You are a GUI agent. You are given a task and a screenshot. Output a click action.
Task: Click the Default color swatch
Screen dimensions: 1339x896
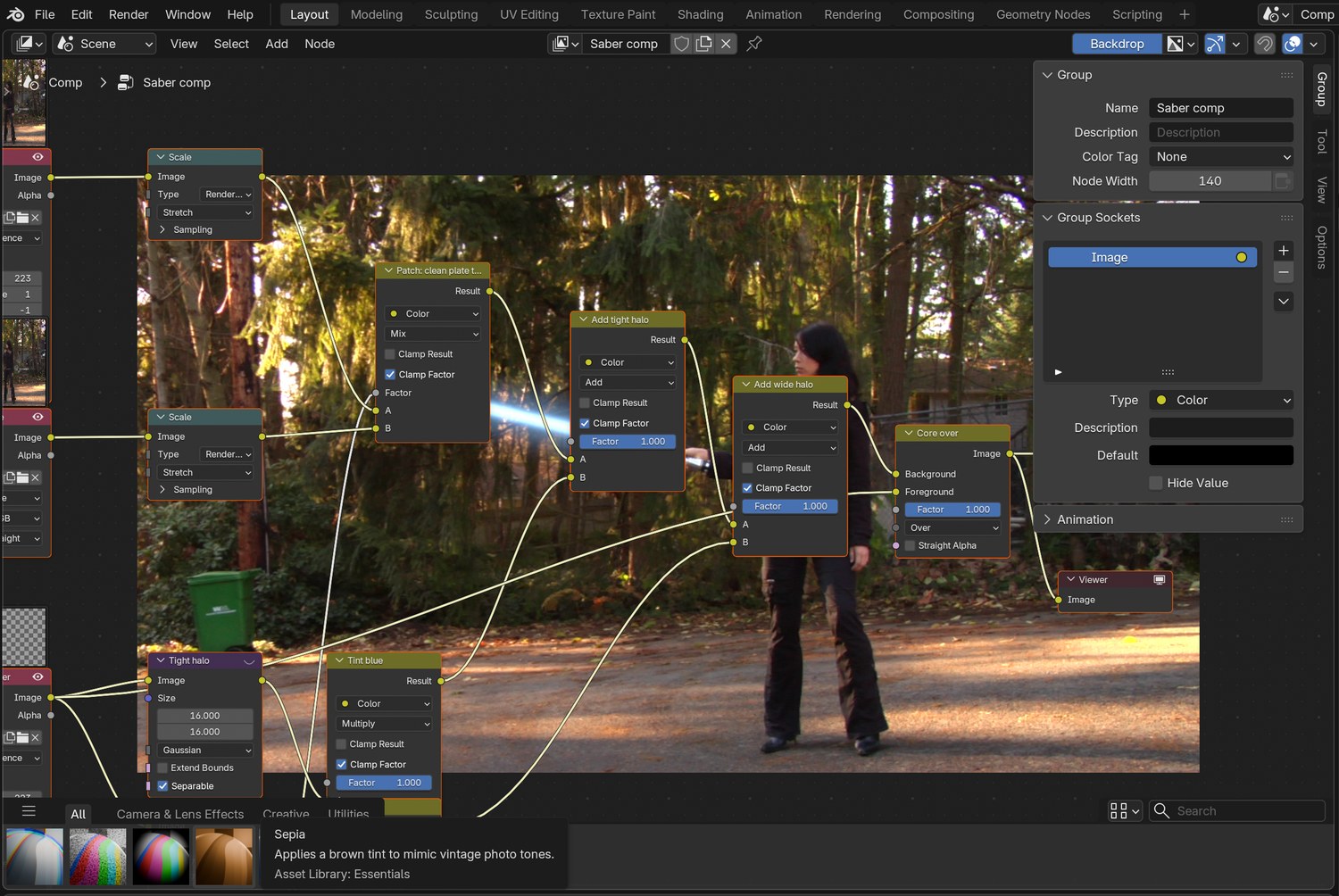(1221, 455)
